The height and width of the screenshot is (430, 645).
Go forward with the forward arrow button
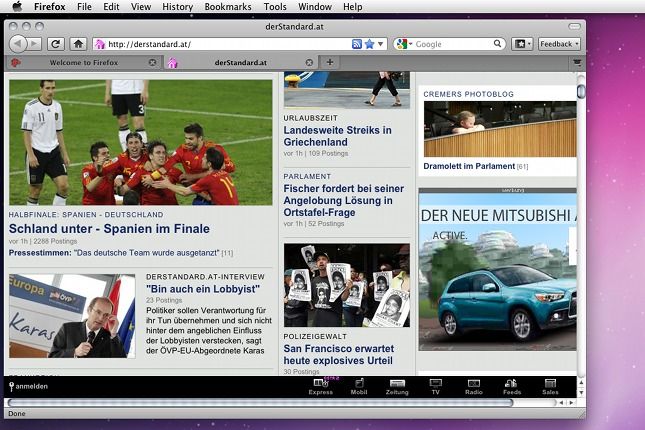click(35, 44)
